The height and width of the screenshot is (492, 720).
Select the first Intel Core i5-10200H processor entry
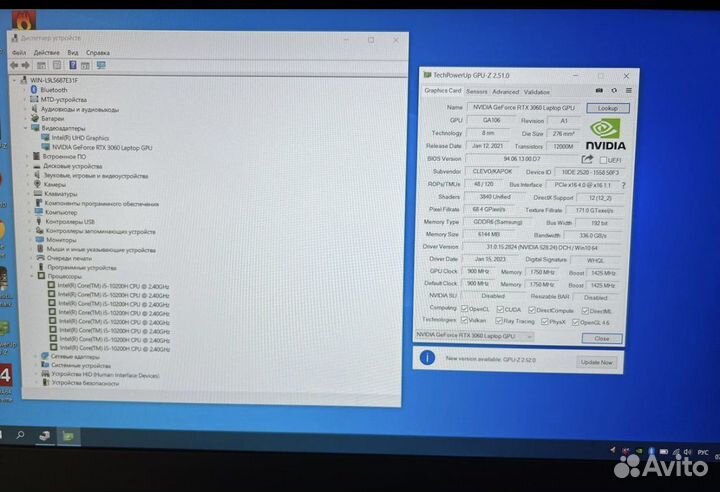pos(113,286)
